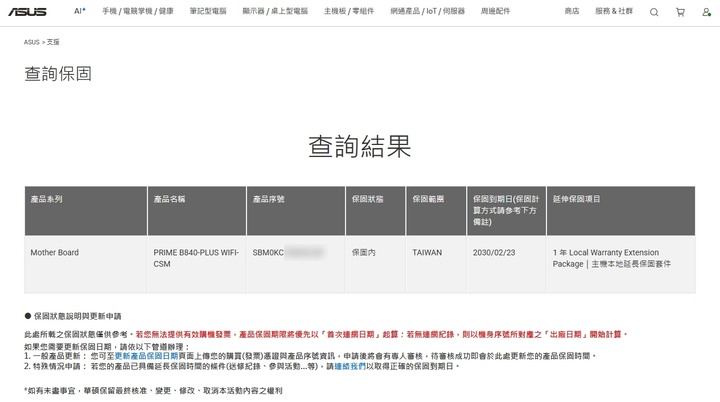Open the 更新產品保固日期 link
Image resolution: width=720 pixels, height=402 pixels.
(x=146, y=356)
